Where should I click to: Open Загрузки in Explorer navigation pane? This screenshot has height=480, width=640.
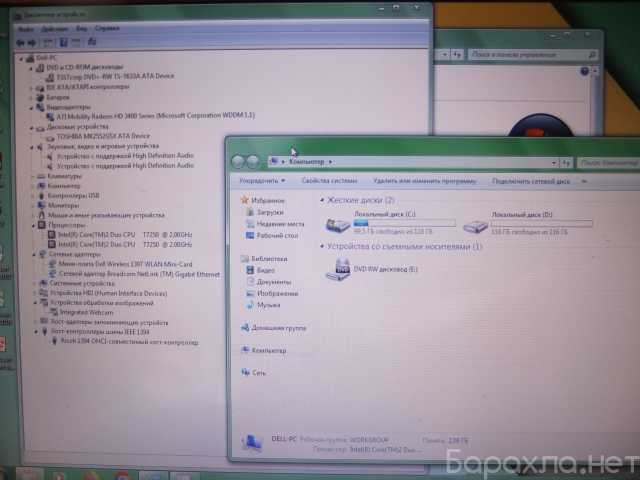pyautogui.click(x=270, y=212)
